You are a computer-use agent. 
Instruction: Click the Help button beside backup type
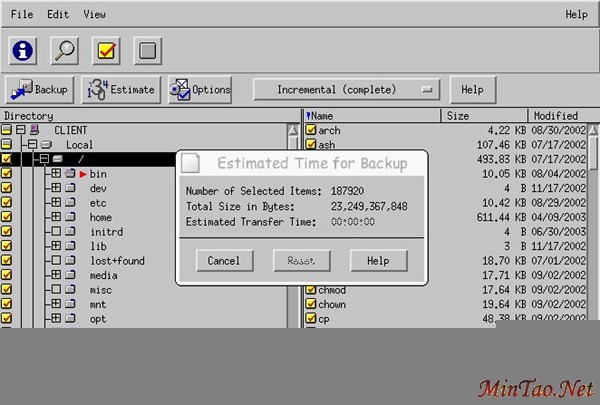click(473, 90)
